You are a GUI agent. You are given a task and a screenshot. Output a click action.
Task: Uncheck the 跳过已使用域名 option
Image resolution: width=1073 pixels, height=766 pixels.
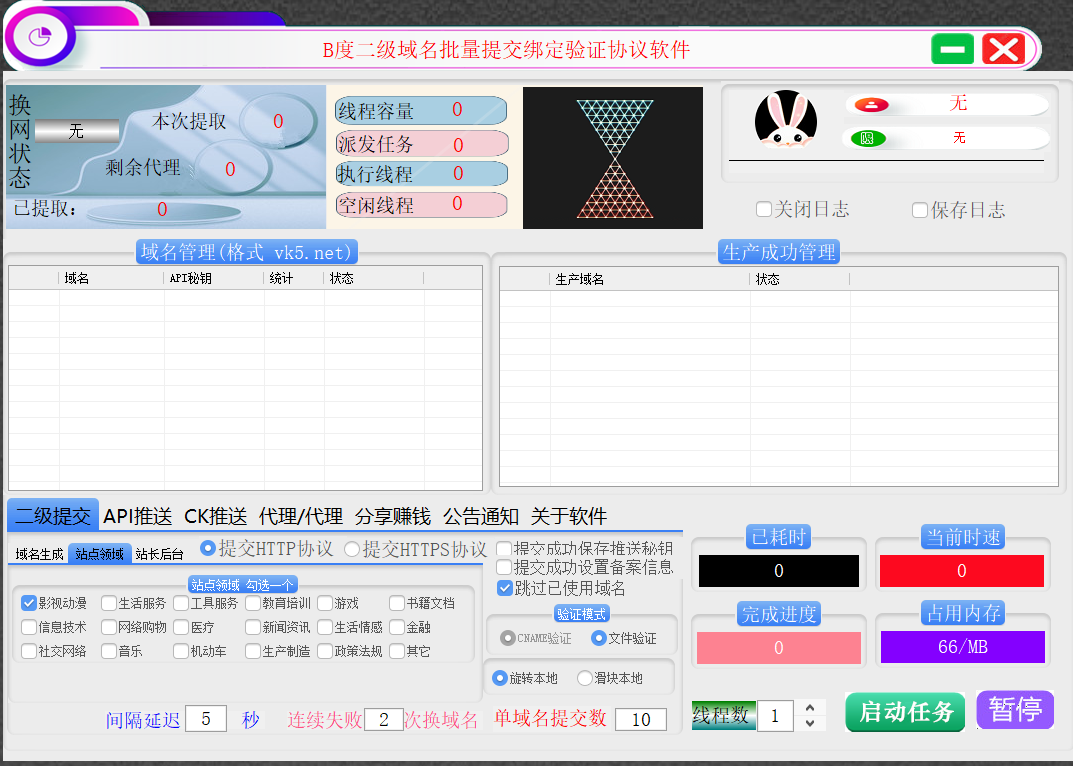(505, 588)
